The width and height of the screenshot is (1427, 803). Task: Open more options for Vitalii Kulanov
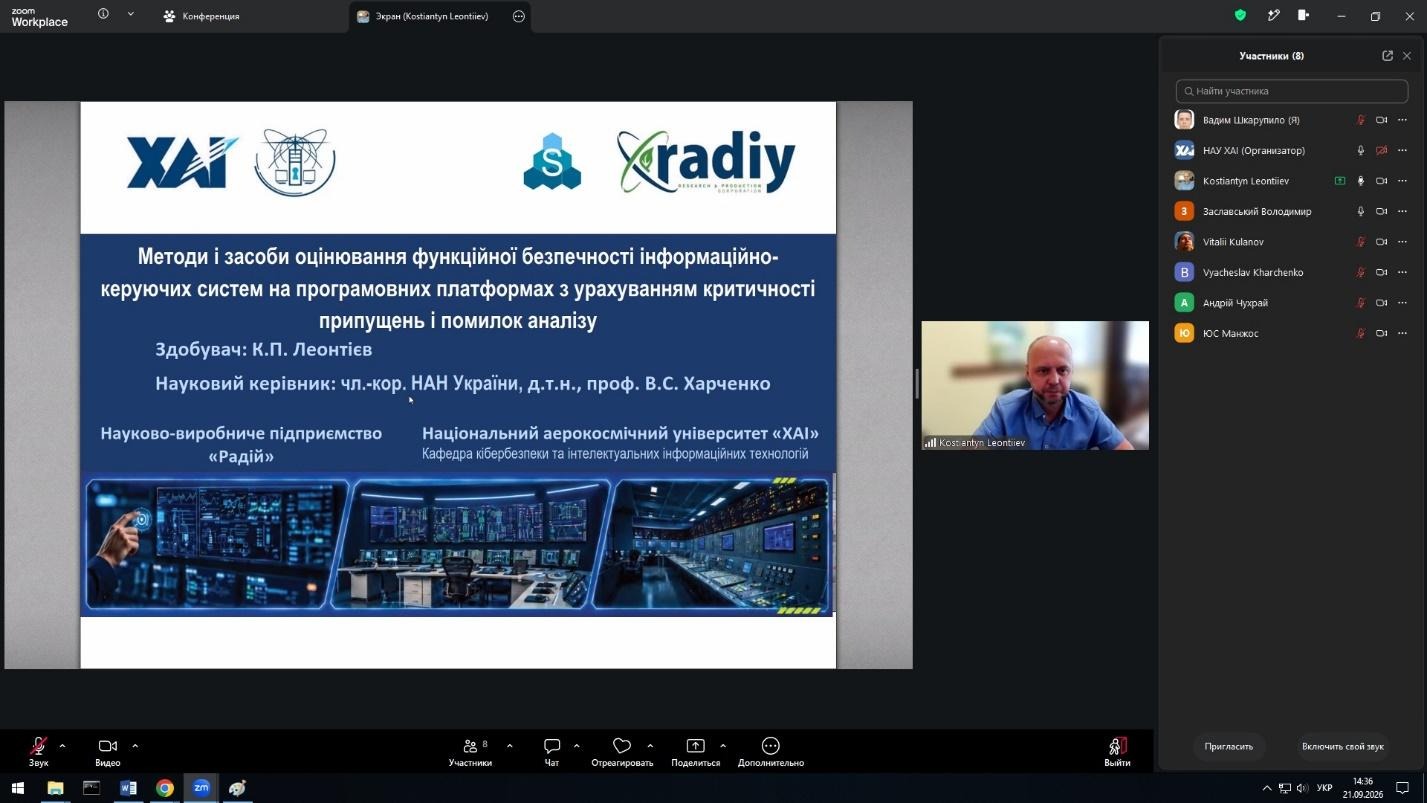tap(1402, 242)
